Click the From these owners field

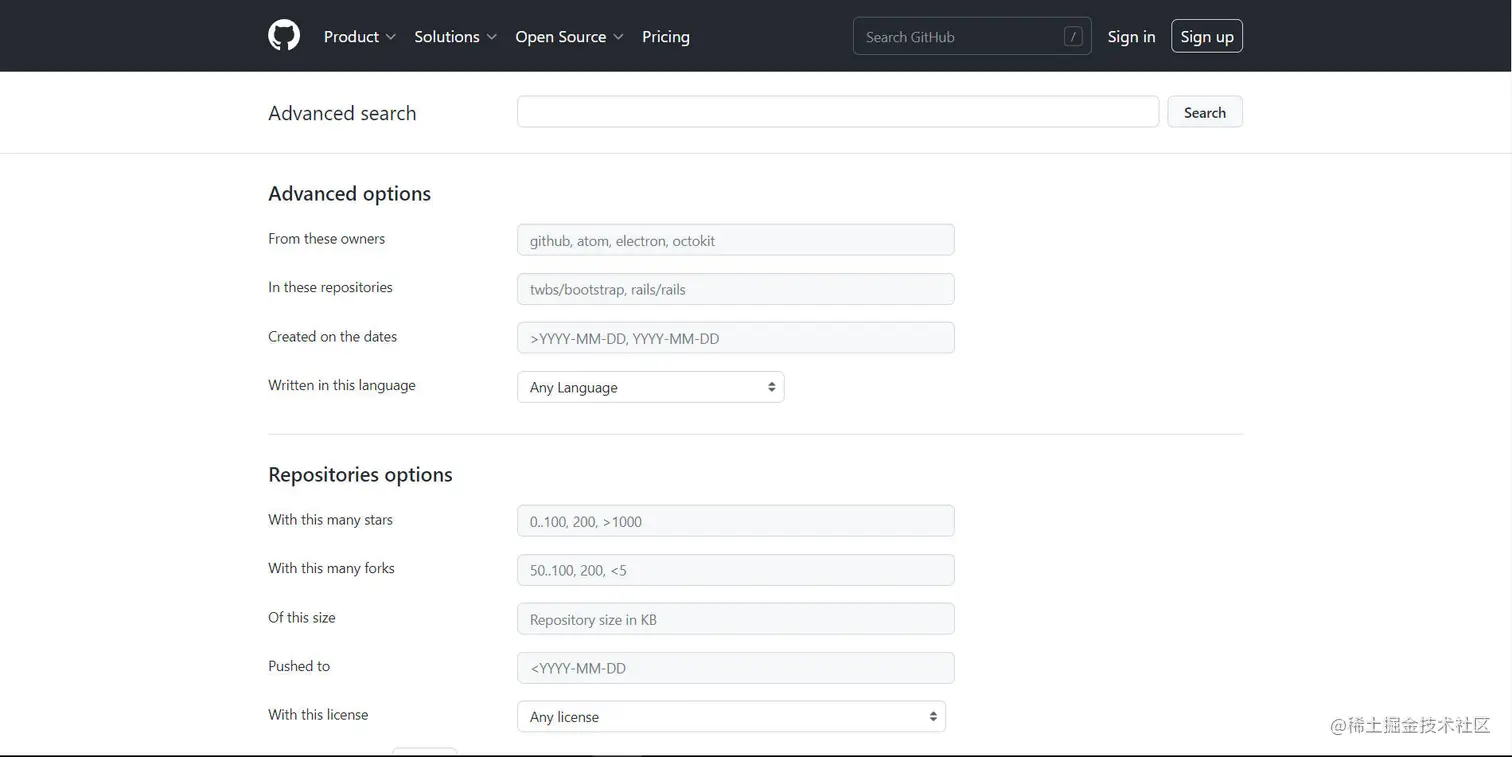pos(735,240)
